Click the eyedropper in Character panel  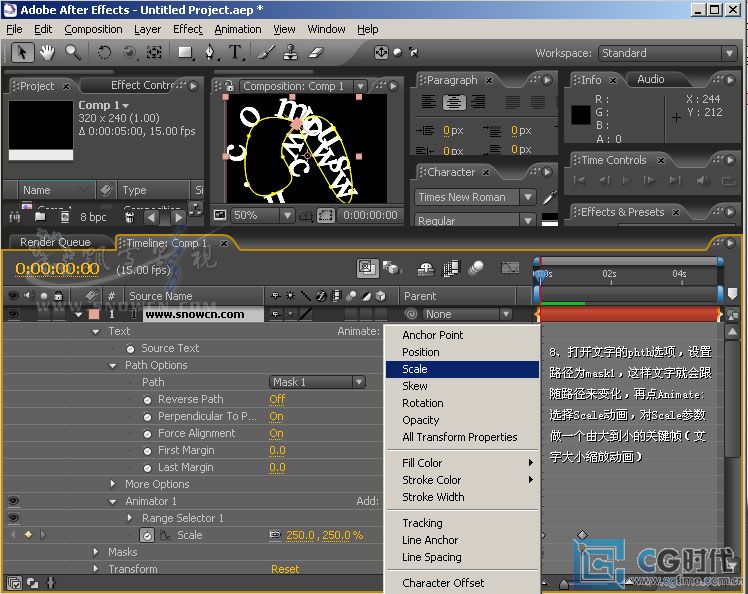click(550, 197)
